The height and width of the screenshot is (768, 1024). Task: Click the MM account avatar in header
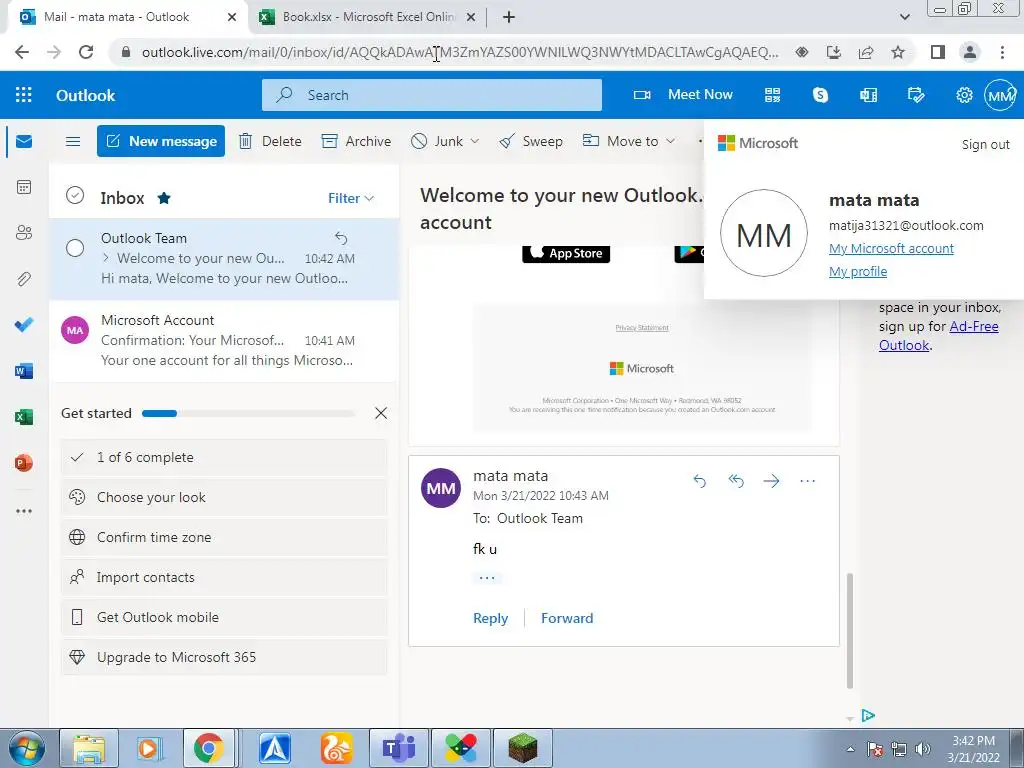(x=1000, y=95)
